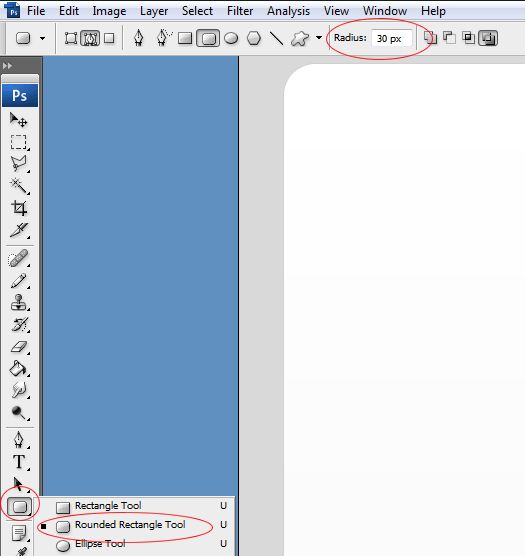Toggle Paths mode in options bar
The height and width of the screenshot is (556, 525).
point(90,38)
